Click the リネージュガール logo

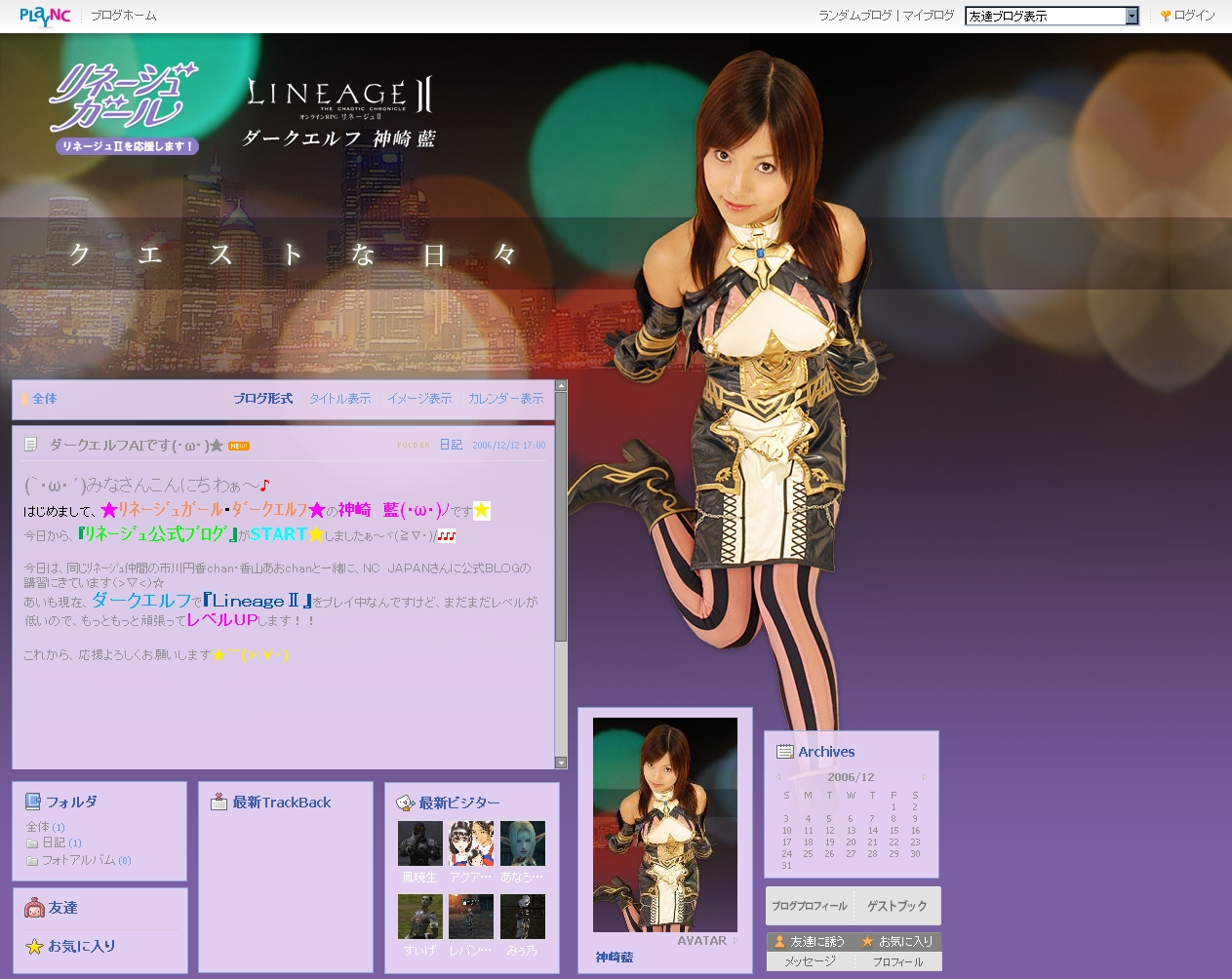point(125,107)
